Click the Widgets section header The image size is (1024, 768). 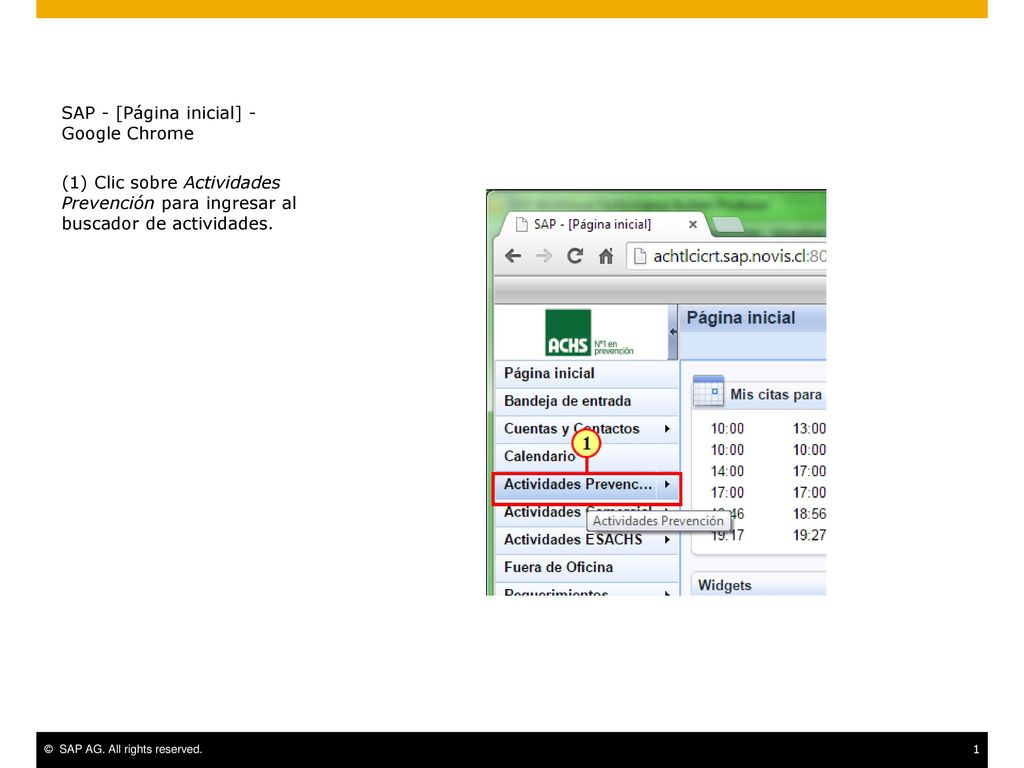pyautogui.click(x=759, y=585)
